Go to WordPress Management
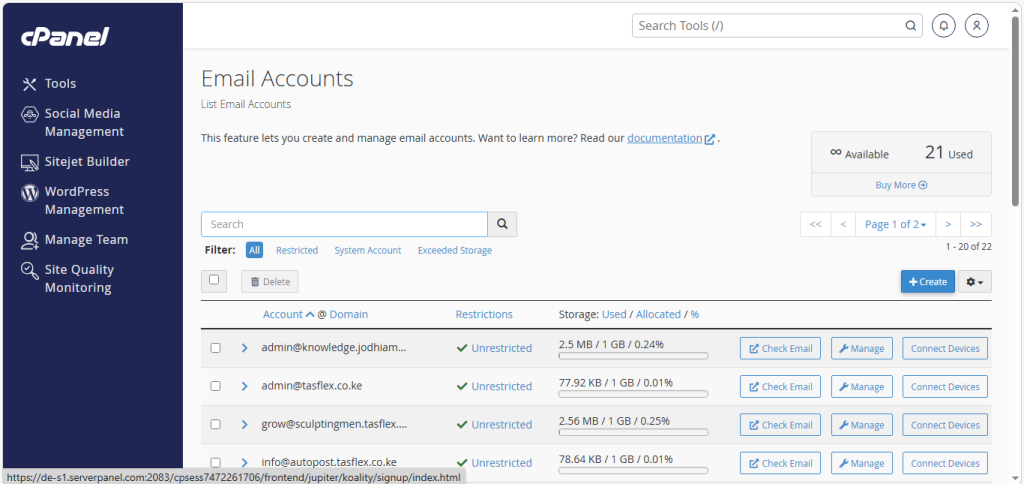 tap(84, 200)
